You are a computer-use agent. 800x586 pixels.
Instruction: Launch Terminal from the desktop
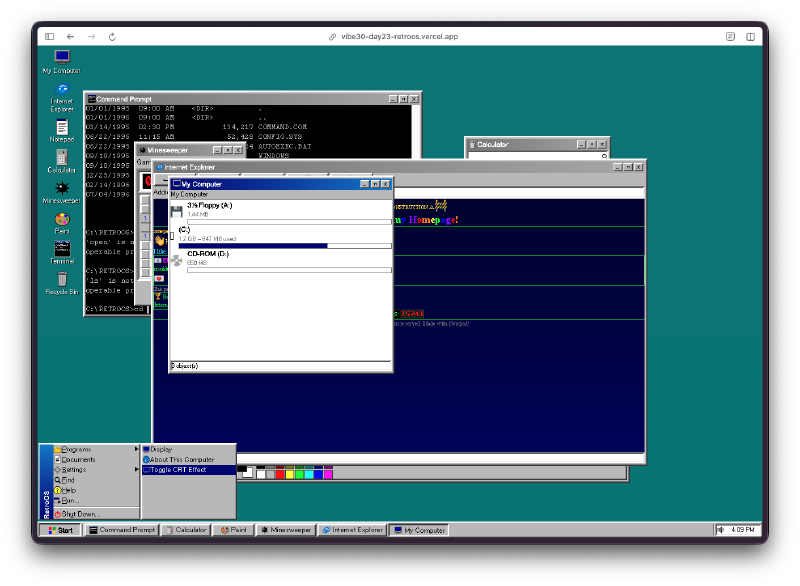pos(62,249)
